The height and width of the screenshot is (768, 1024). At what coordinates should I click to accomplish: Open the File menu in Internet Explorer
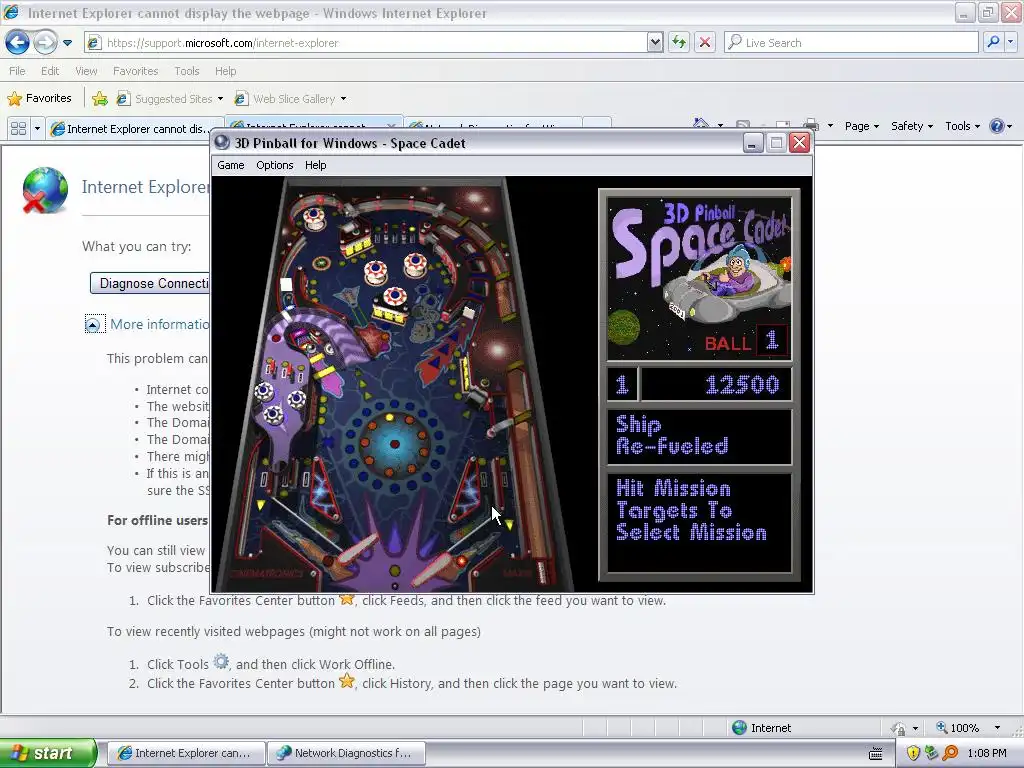[x=18, y=71]
